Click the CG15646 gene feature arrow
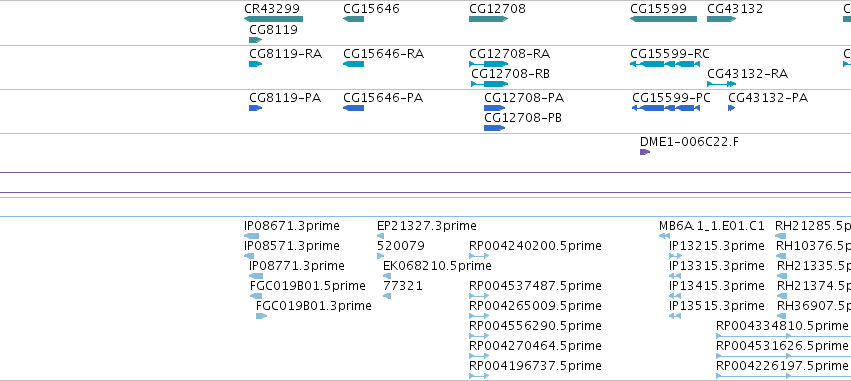This screenshot has height=381, width=851. [x=353, y=19]
